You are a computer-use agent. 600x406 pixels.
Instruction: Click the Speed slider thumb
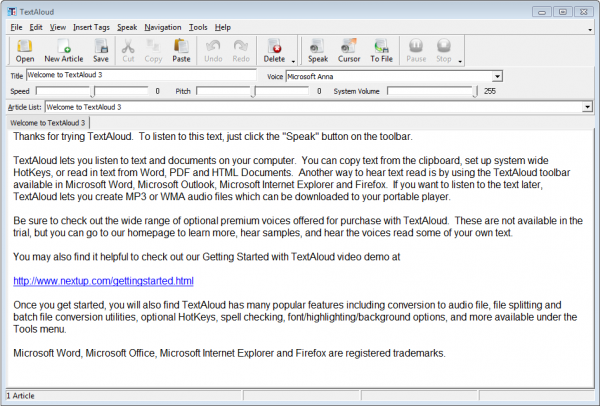pyautogui.click(x=92, y=92)
